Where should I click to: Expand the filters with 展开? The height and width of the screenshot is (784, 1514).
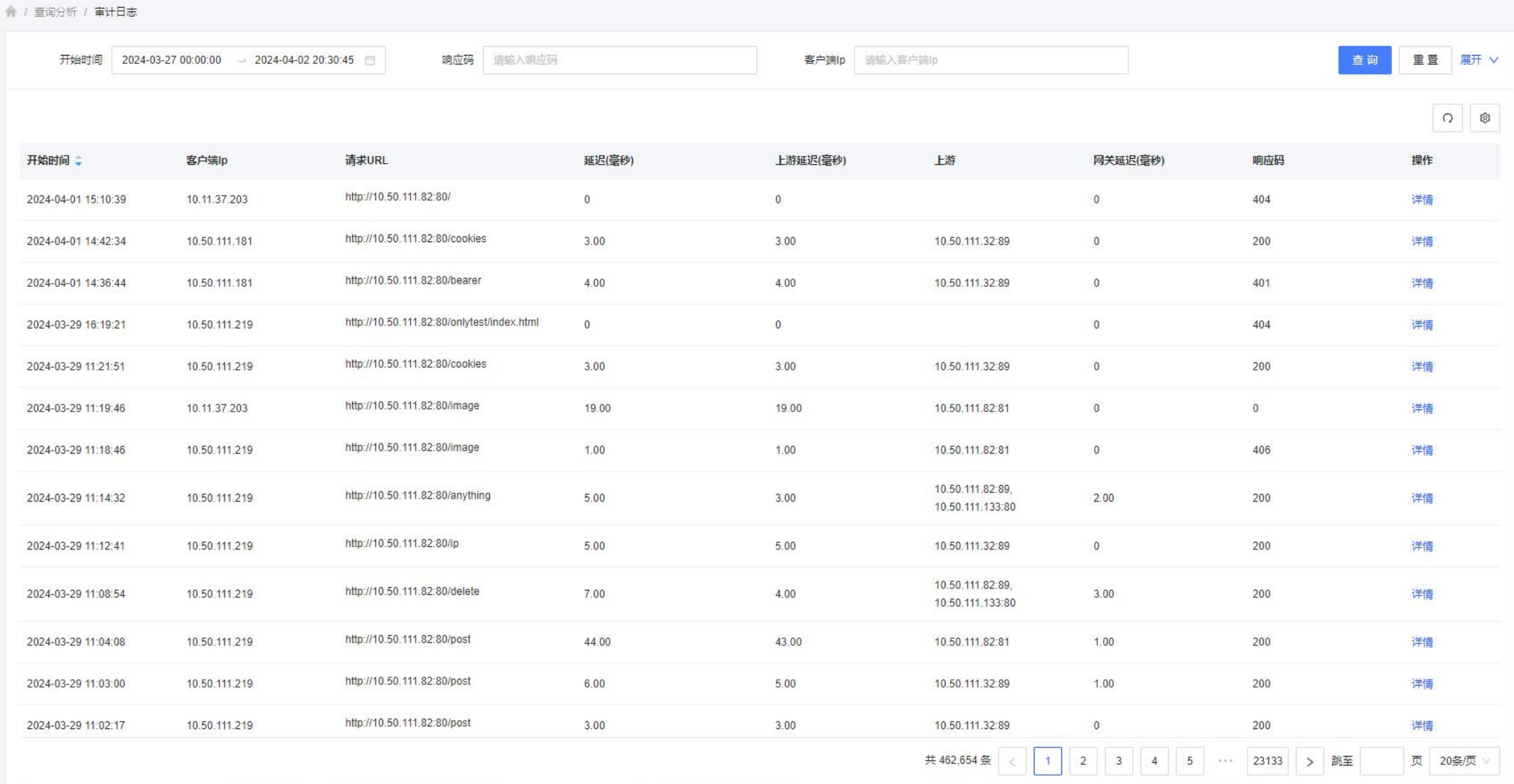tap(1479, 60)
